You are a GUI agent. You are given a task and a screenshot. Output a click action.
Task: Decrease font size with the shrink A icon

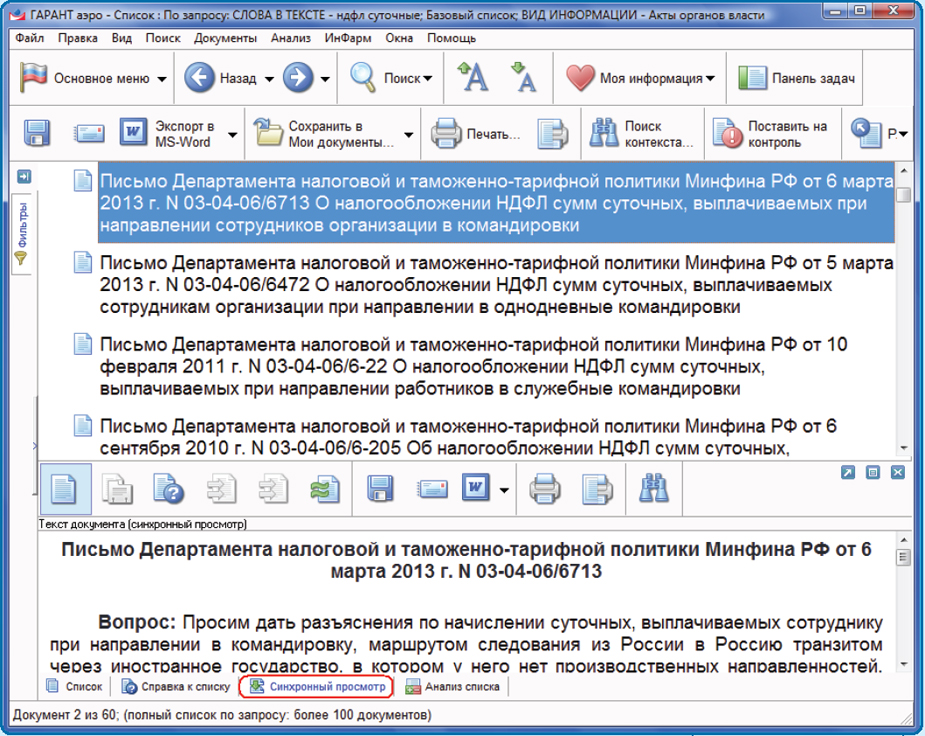523,78
